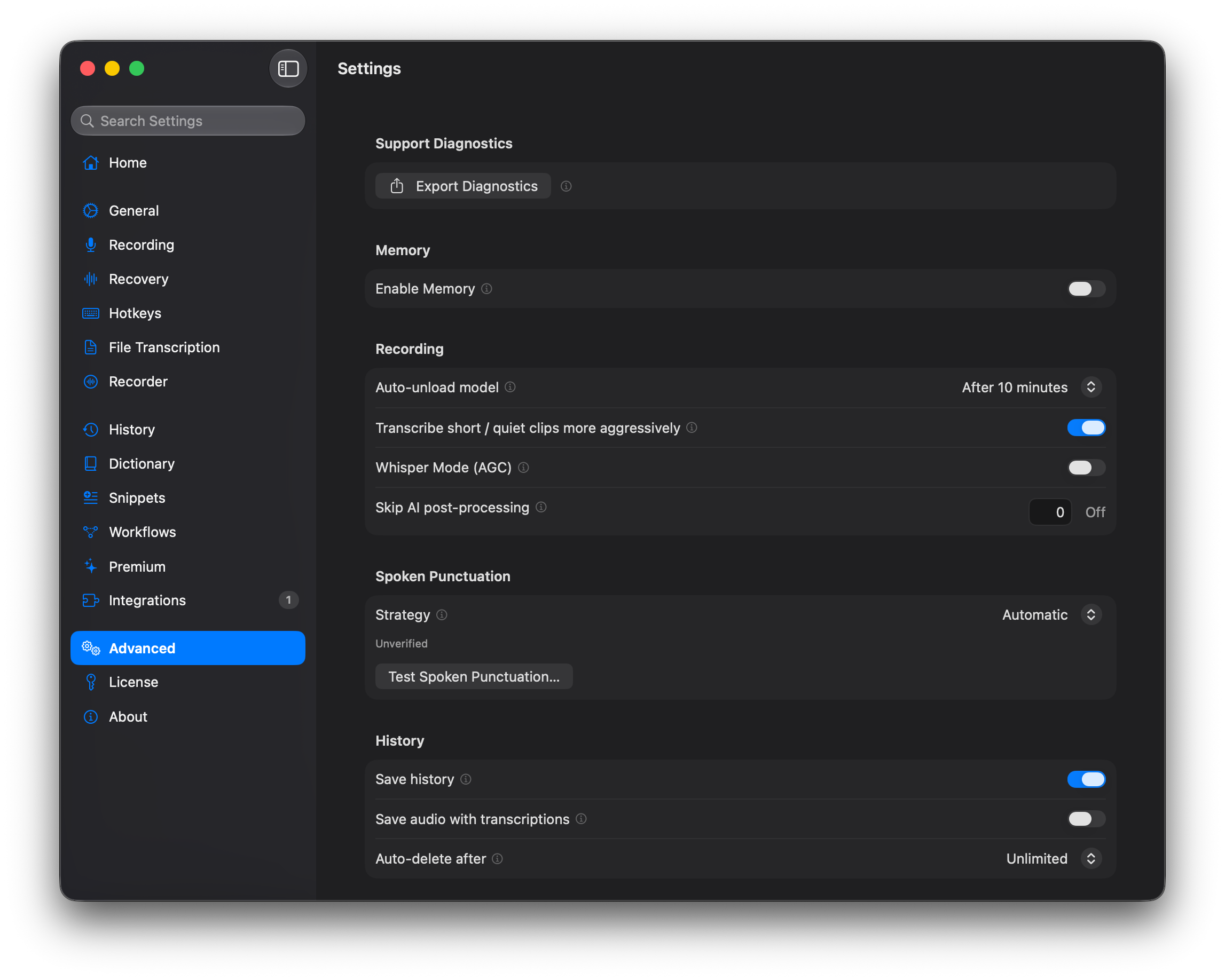Click Test Spoken Punctuation… button
The image size is (1225, 980).
pos(474,677)
